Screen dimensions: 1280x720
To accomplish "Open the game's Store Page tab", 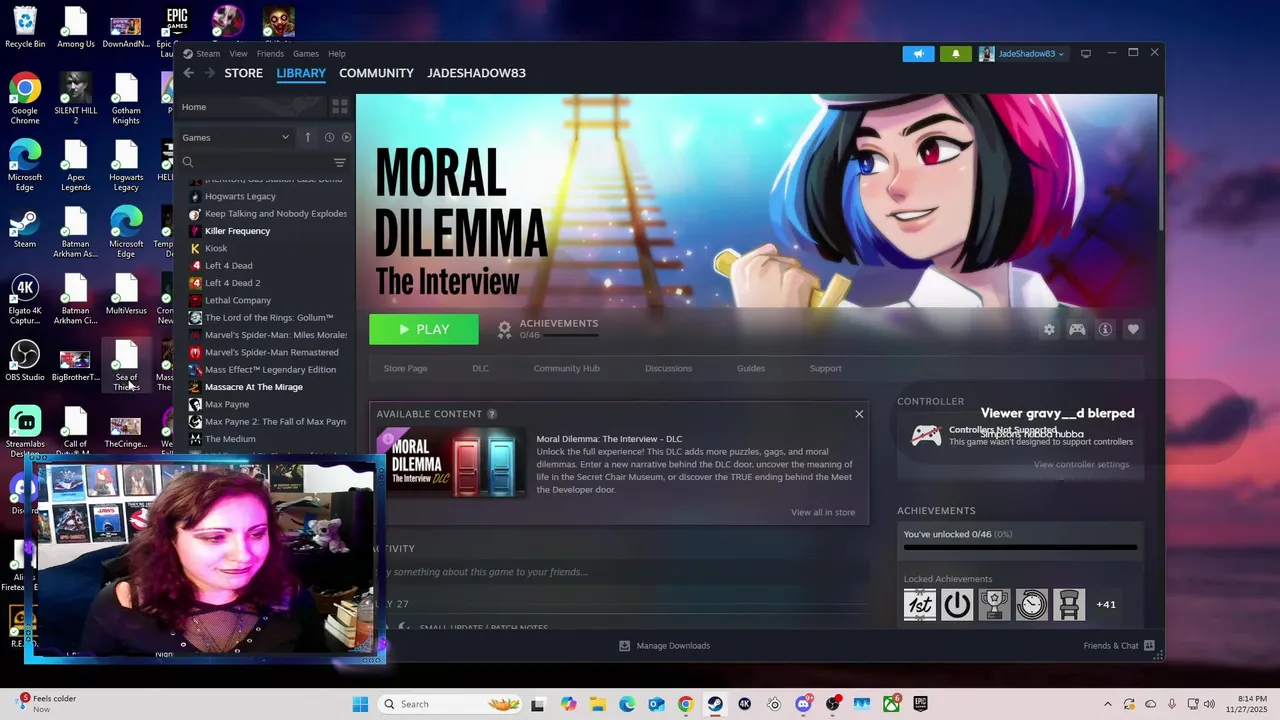I will pos(406,368).
